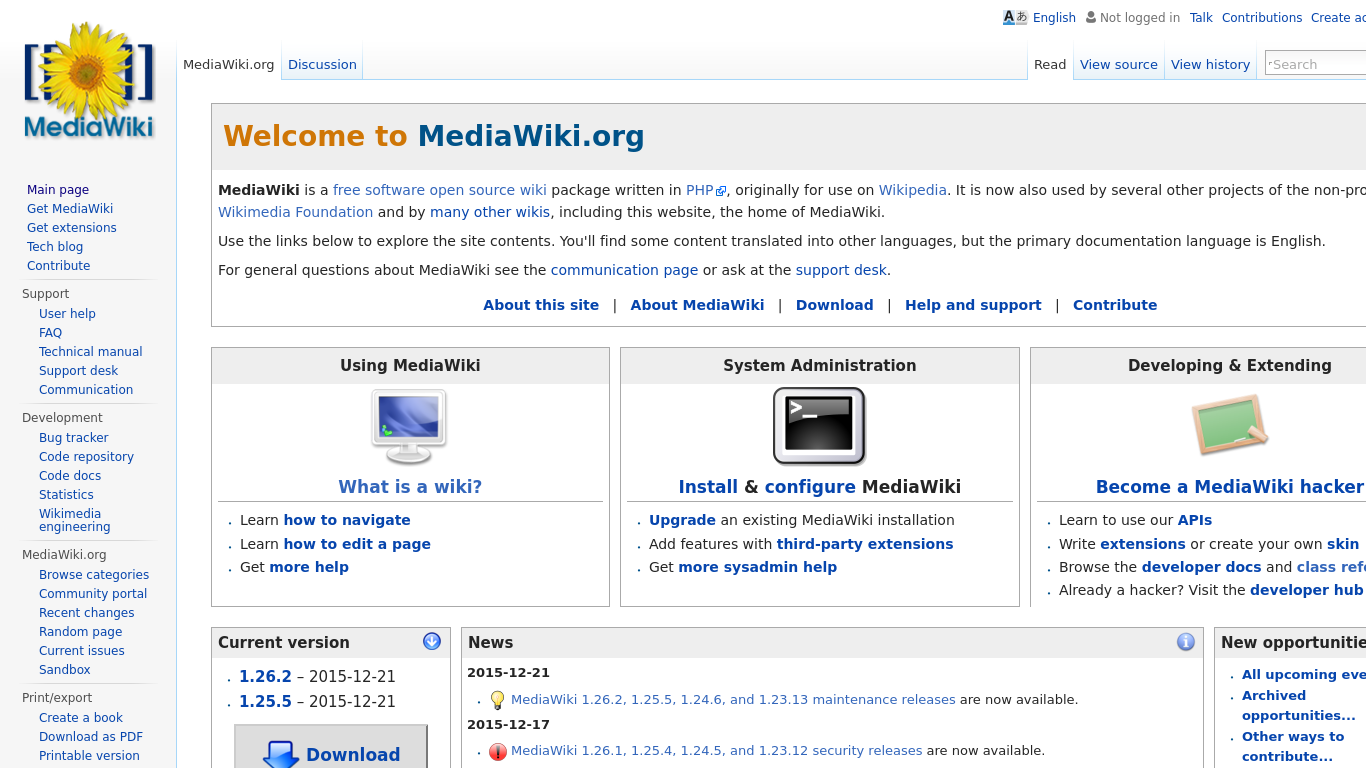1366x768 pixels.
Task: Open Support desk in the sidebar
Action: point(78,371)
